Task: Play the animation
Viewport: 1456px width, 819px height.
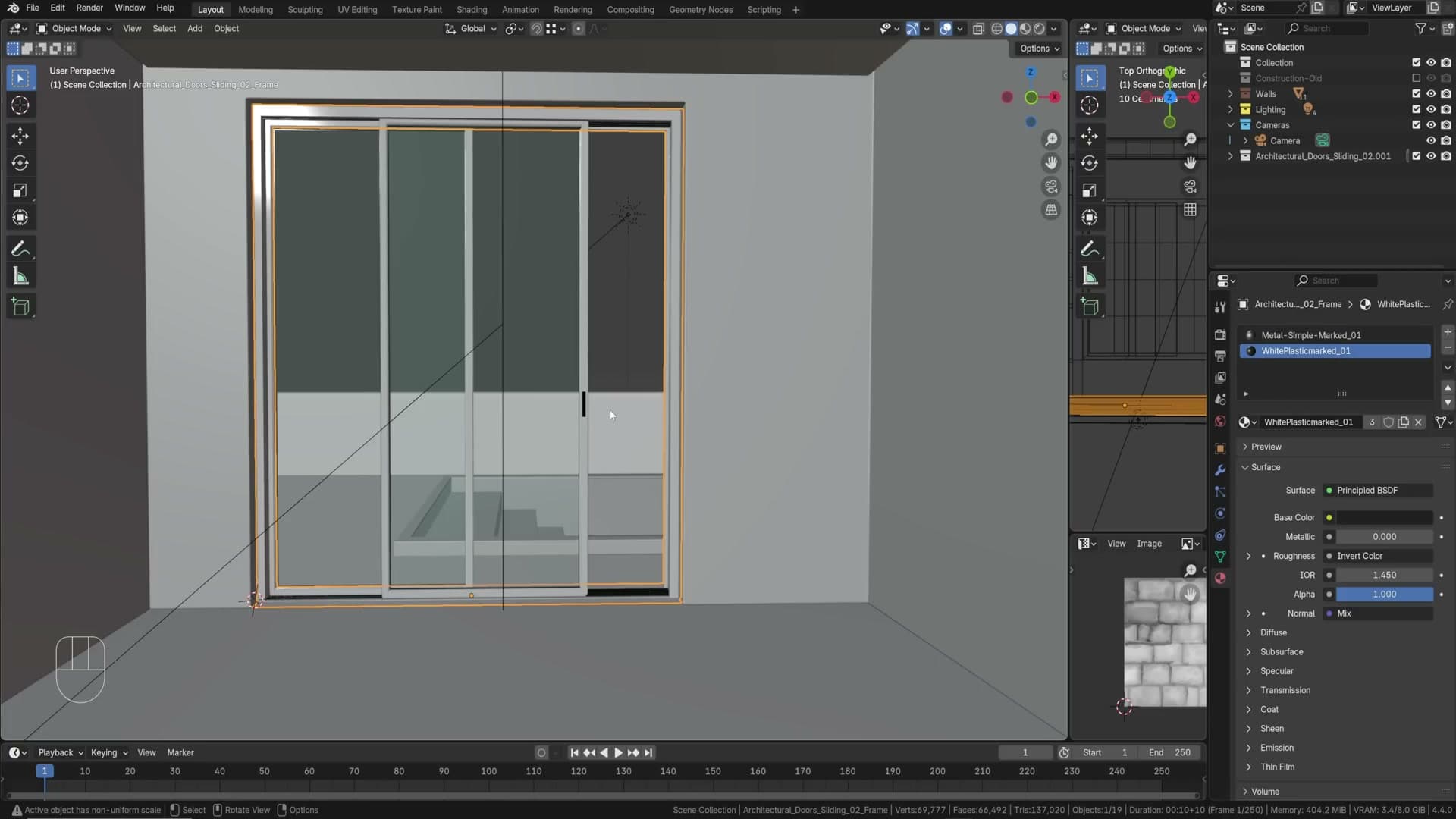Action: tap(618, 753)
